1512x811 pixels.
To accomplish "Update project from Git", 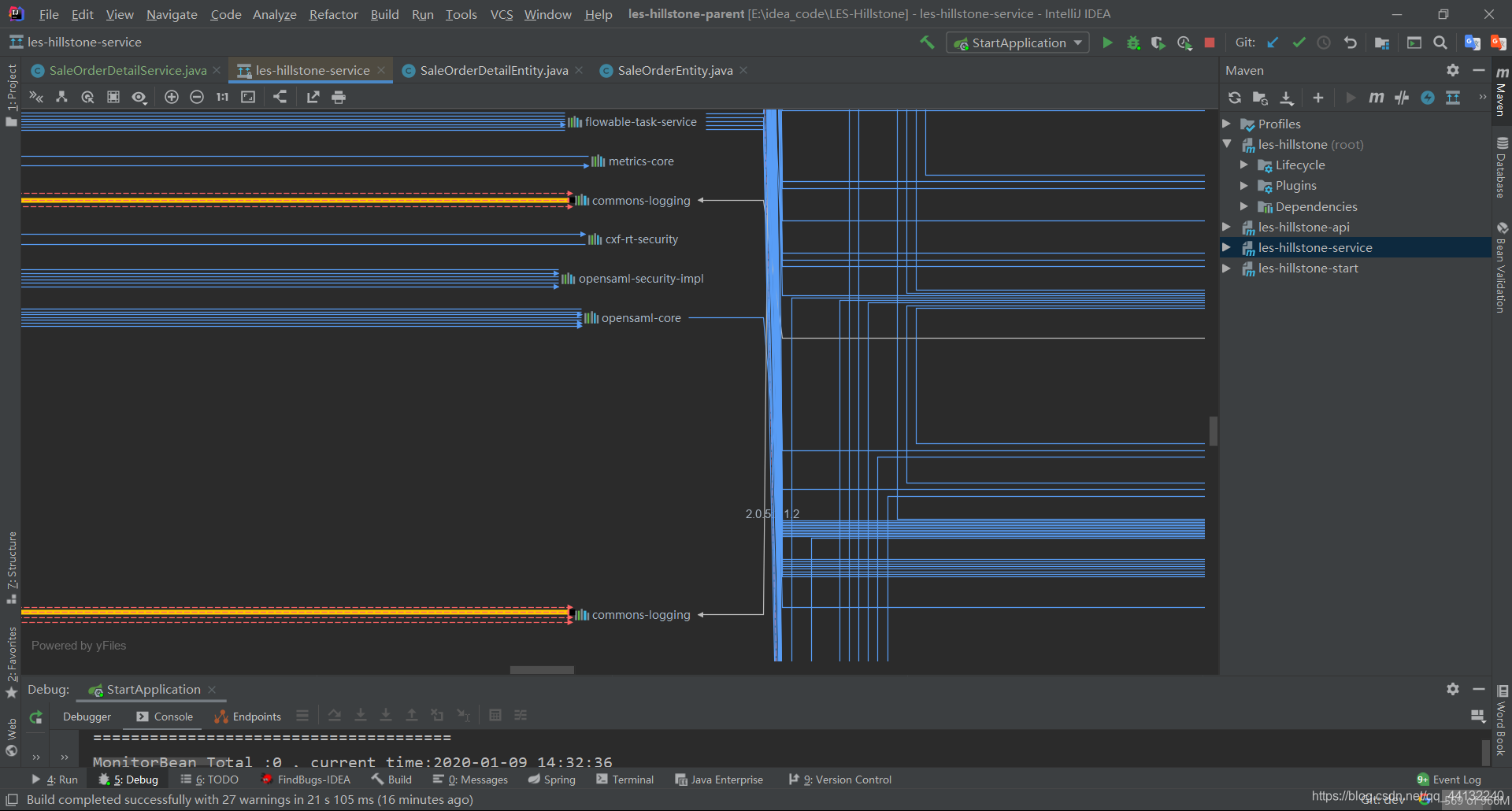I will pos(1273,43).
